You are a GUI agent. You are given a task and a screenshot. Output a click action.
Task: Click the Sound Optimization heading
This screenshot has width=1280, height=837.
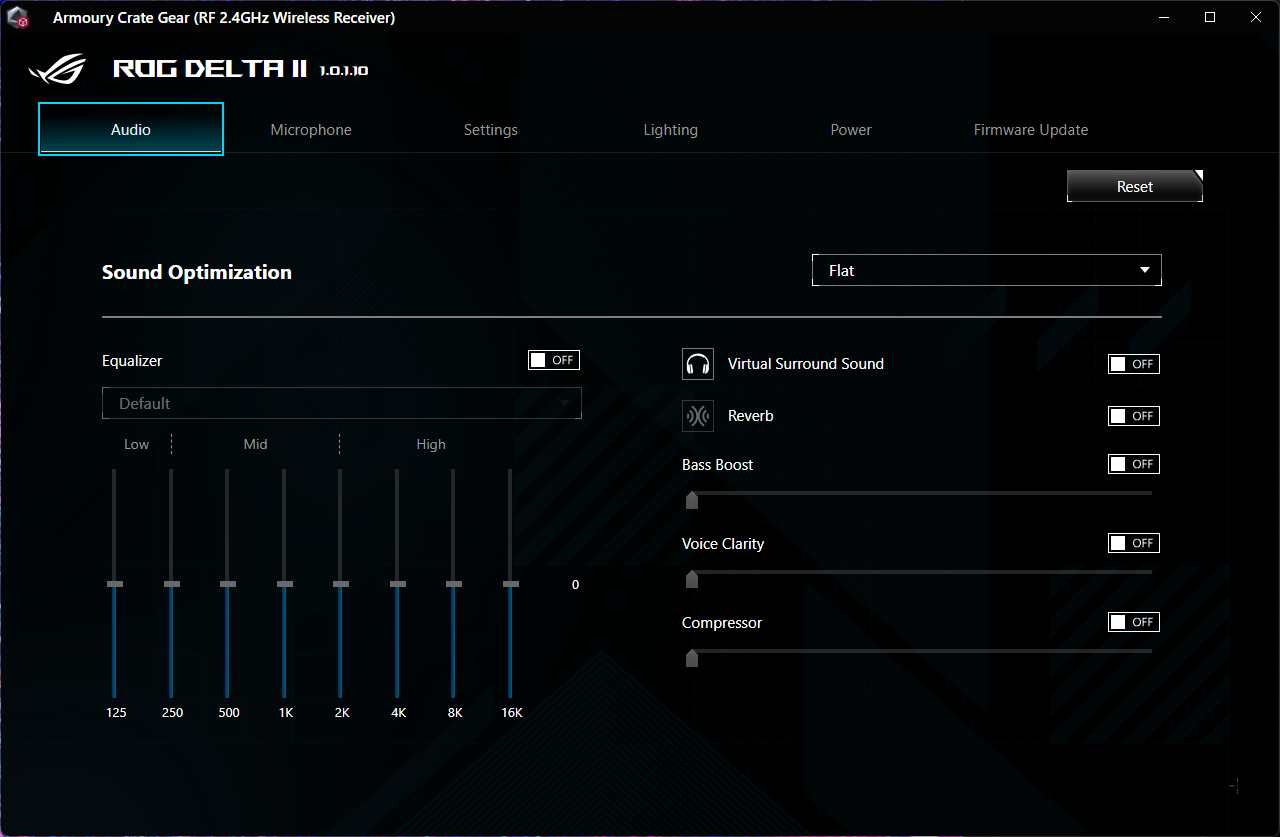point(197,272)
